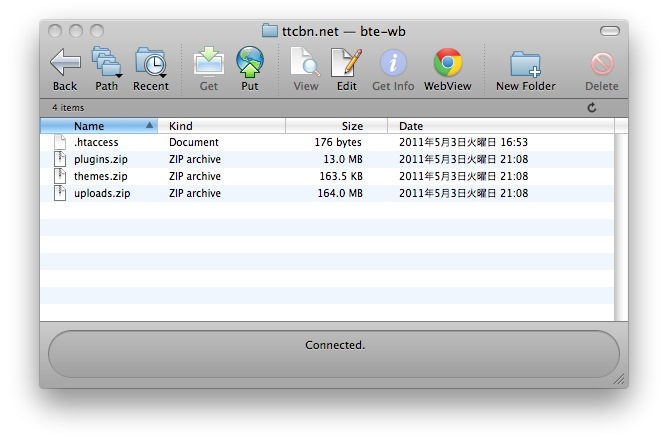The height and width of the screenshot is (448, 668).
Task: Sort files by Kind column
Action: tap(224, 126)
